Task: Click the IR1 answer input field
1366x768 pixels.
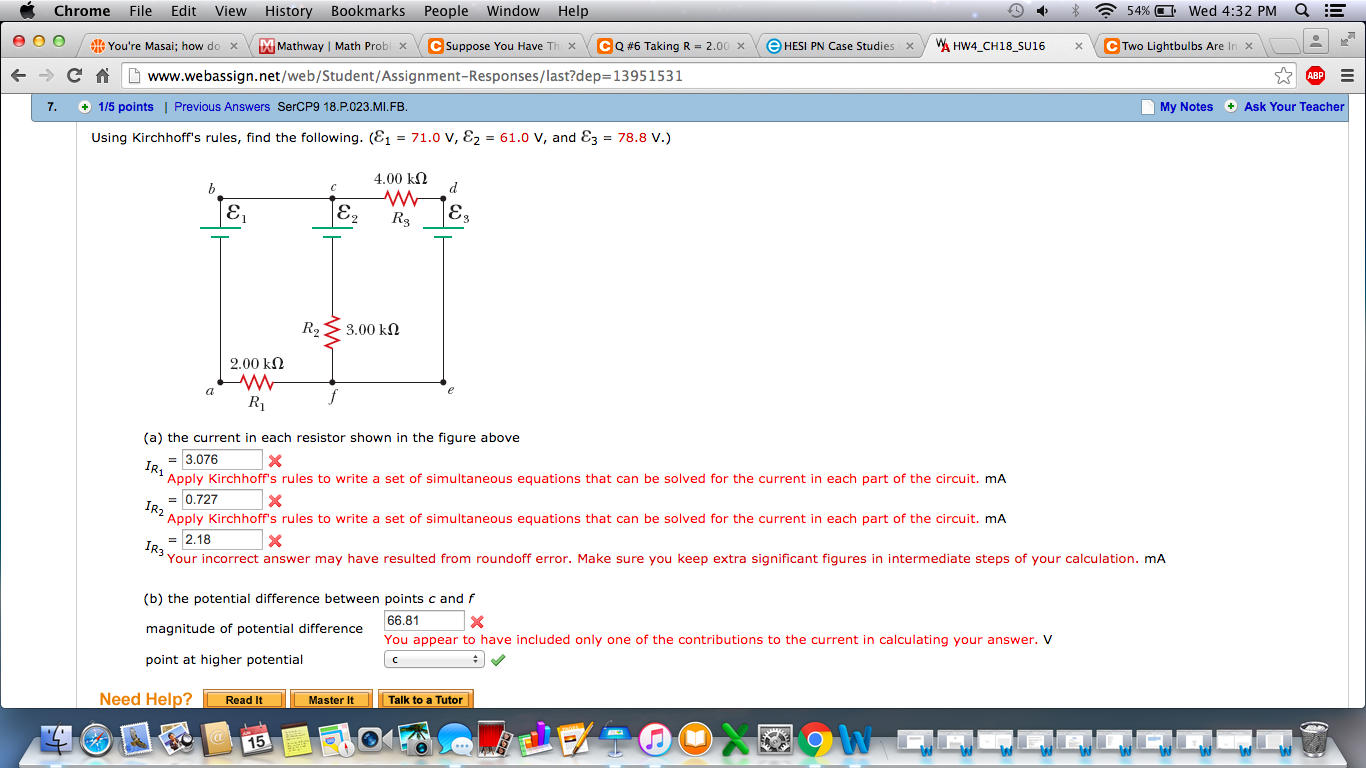Action: click(x=222, y=459)
